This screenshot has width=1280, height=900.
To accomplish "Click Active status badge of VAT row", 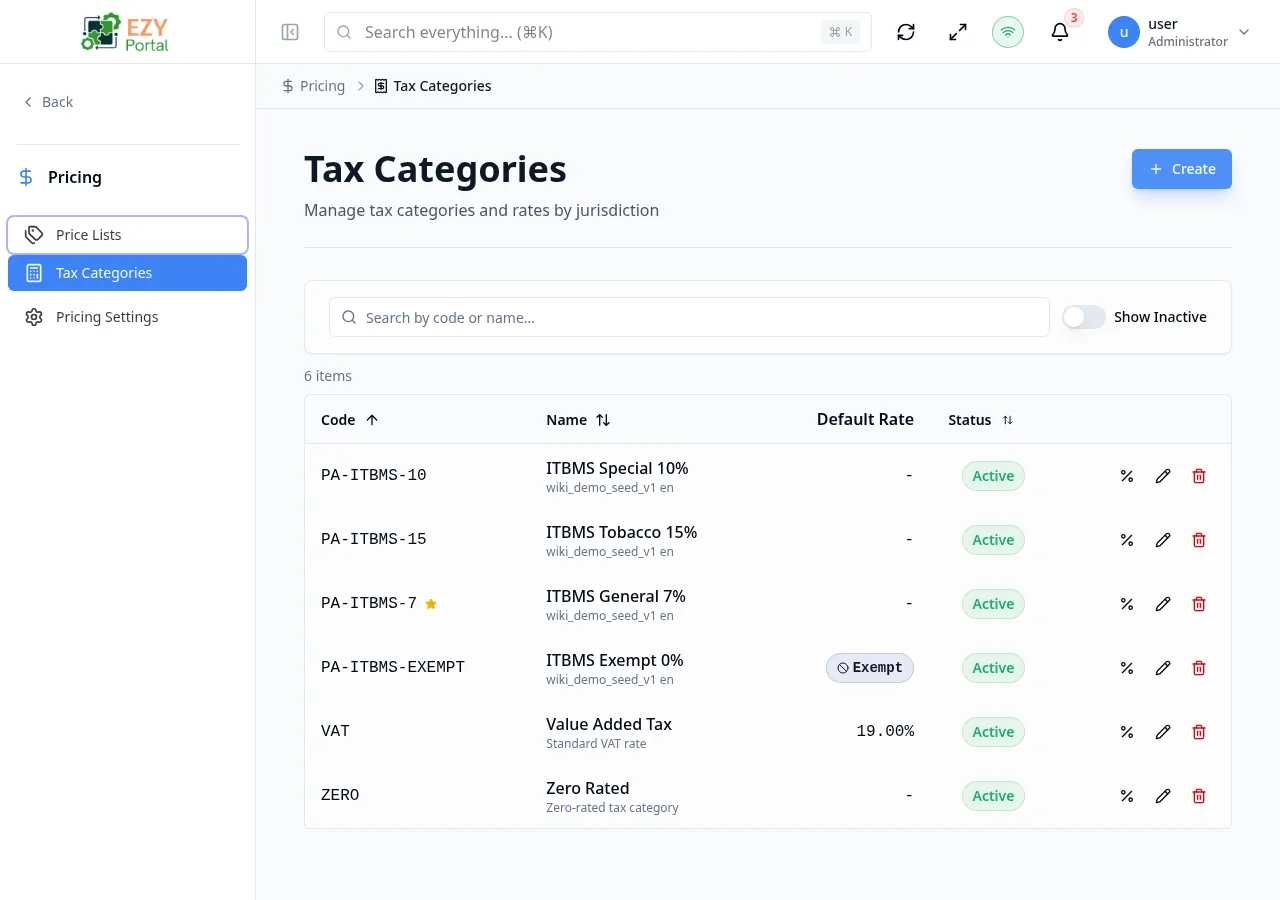I will [993, 732].
